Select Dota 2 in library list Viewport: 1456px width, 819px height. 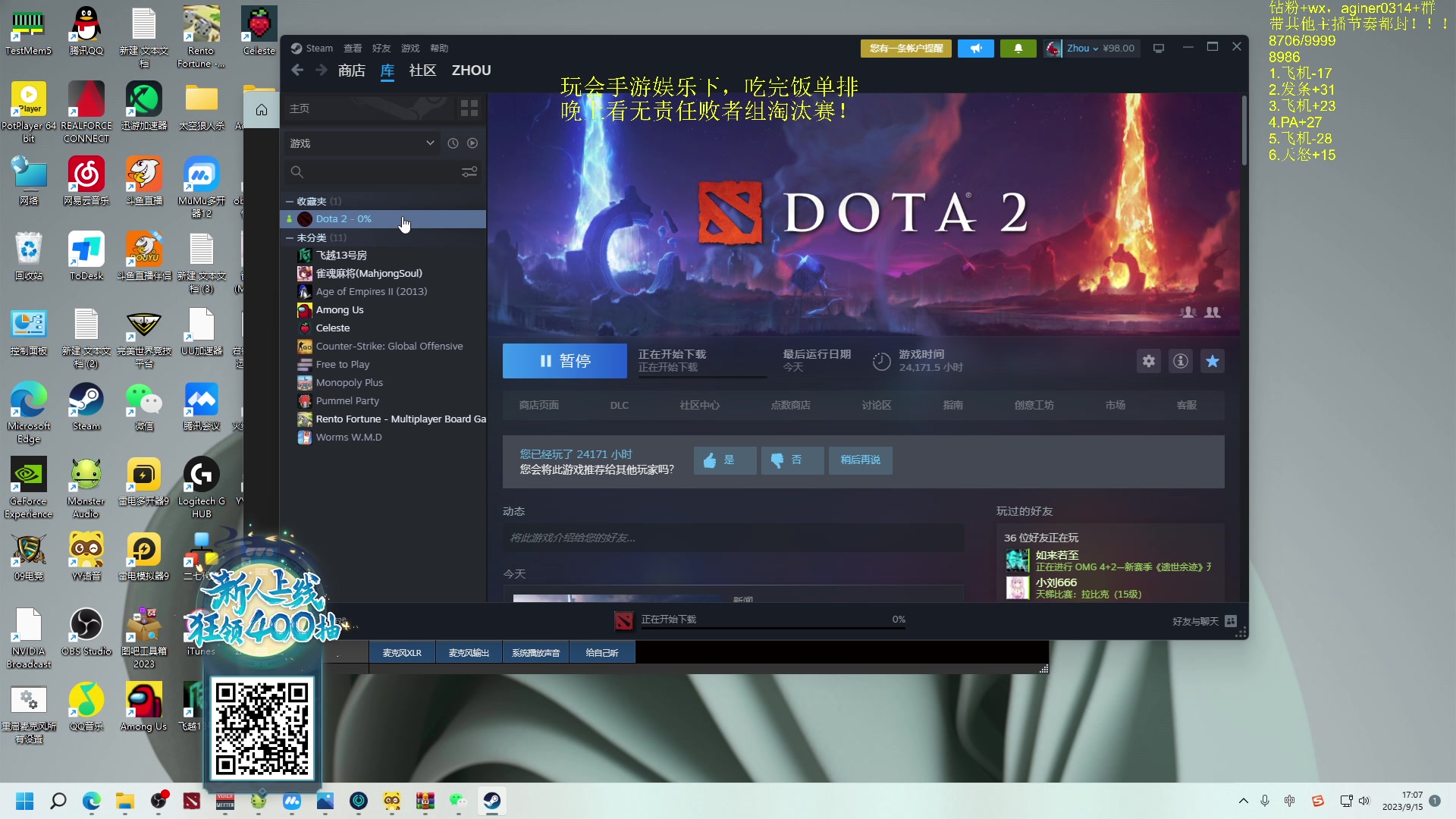pyautogui.click(x=384, y=219)
